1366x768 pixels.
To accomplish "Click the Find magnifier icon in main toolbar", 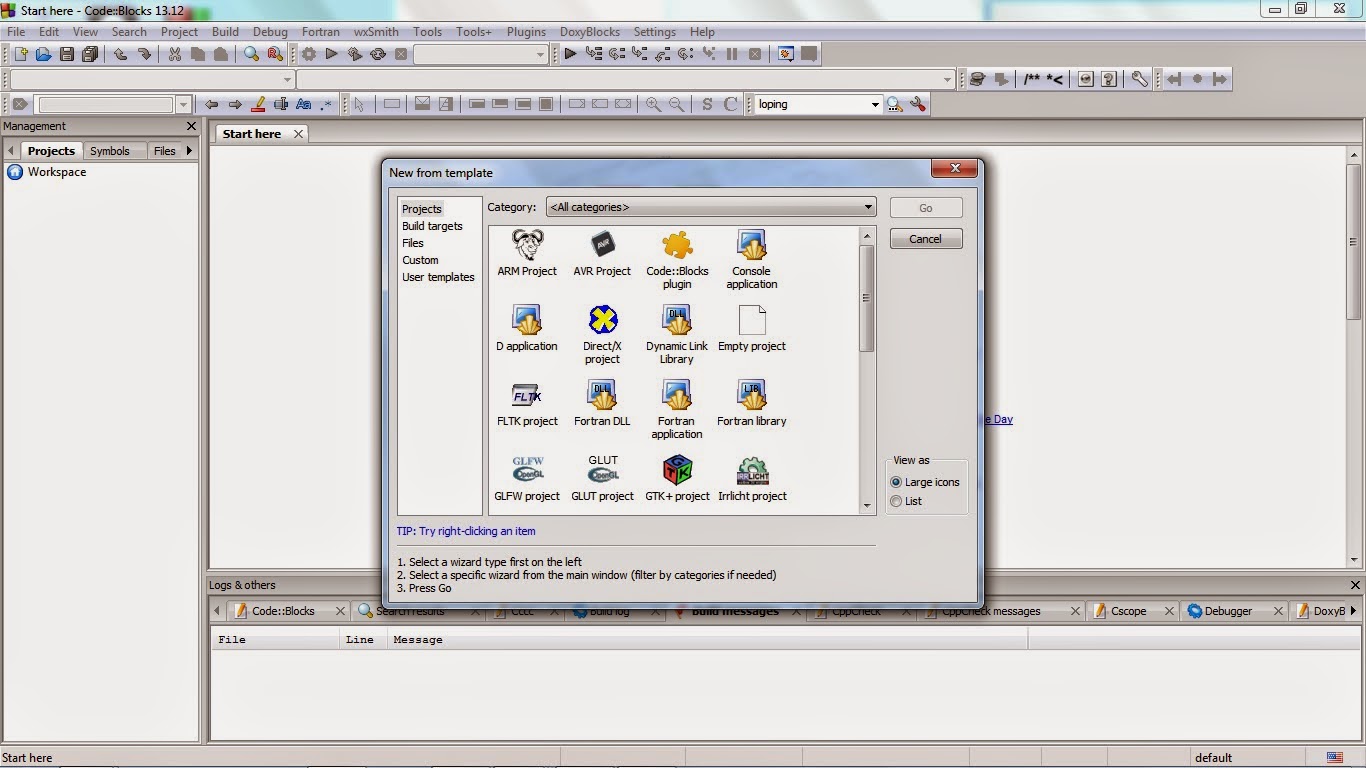I will pyautogui.click(x=251, y=54).
